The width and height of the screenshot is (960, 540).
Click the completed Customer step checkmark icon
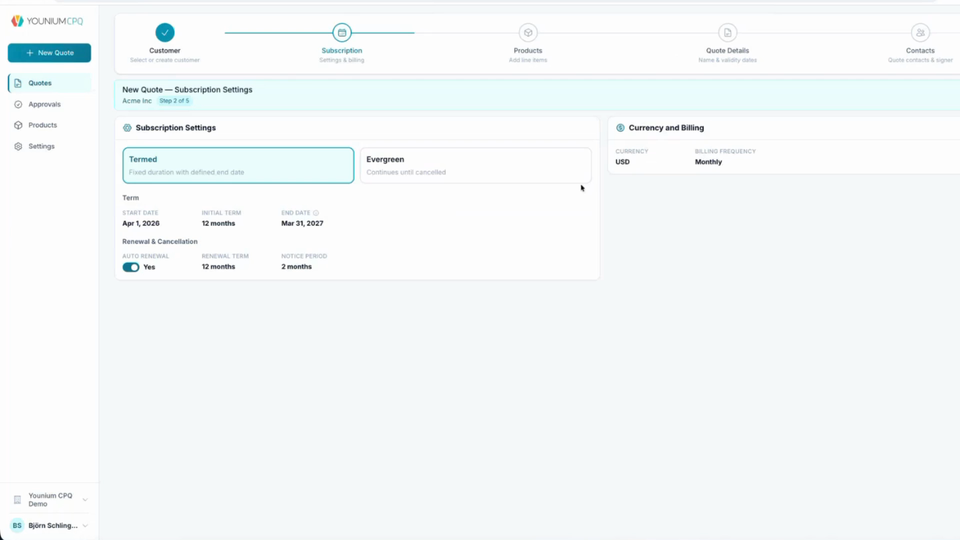tap(165, 33)
